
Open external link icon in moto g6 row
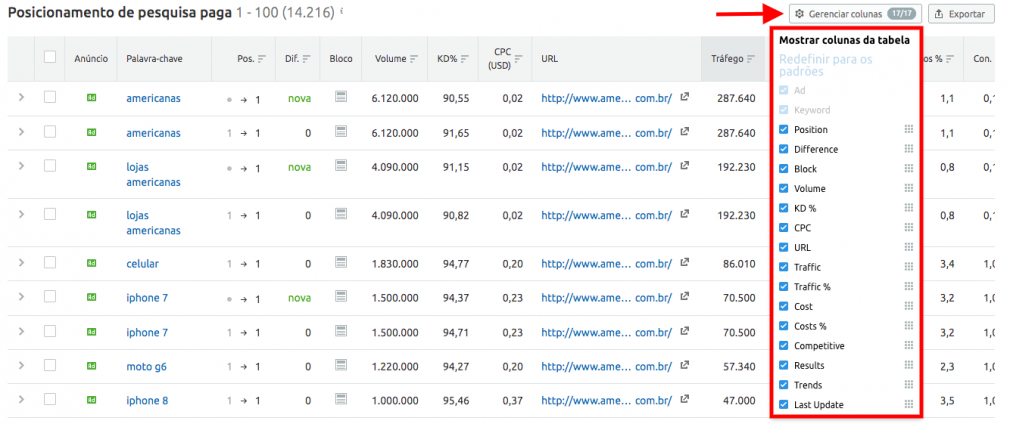(685, 365)
